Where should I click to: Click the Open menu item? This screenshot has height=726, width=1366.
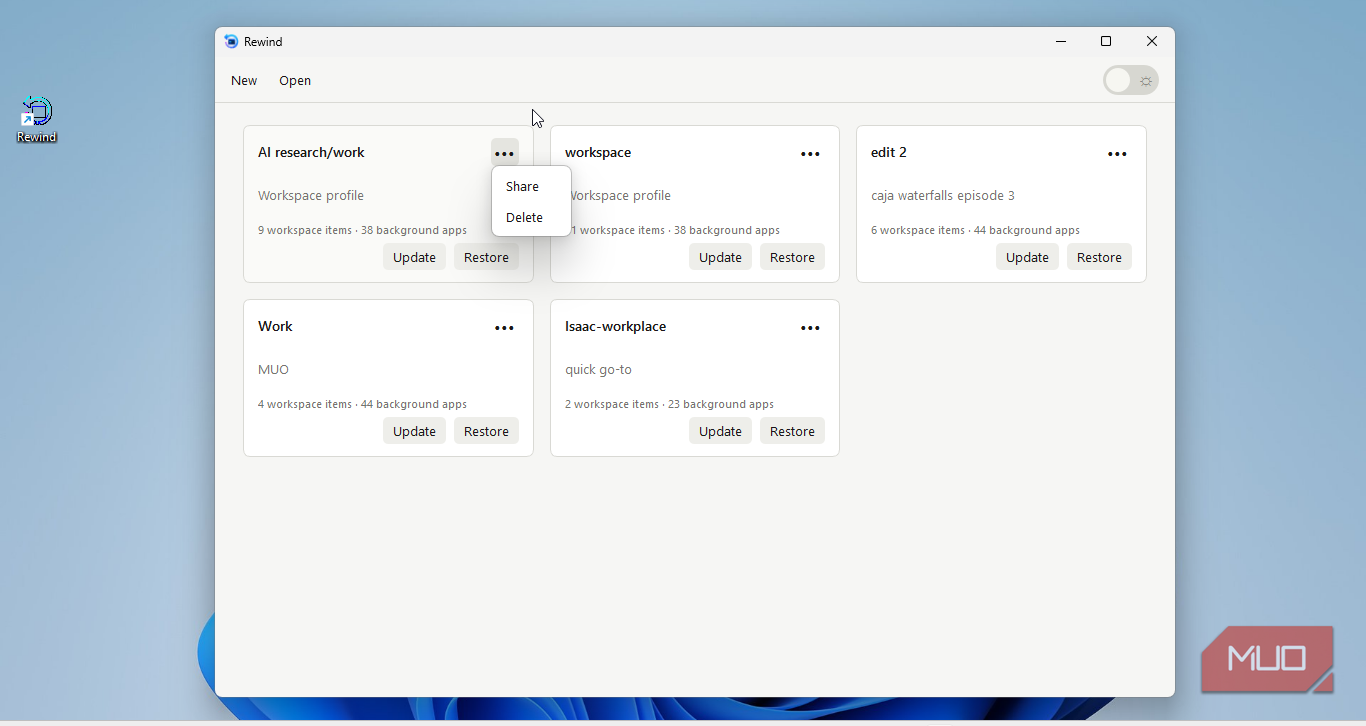(295, 81)
